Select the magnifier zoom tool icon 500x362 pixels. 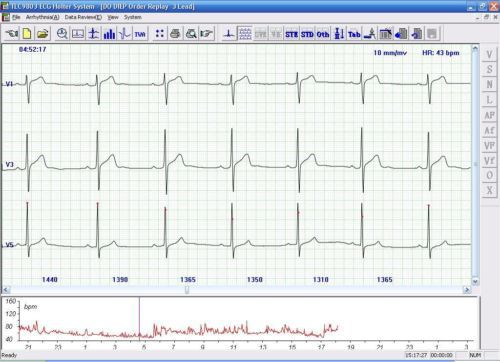point(62,33)
